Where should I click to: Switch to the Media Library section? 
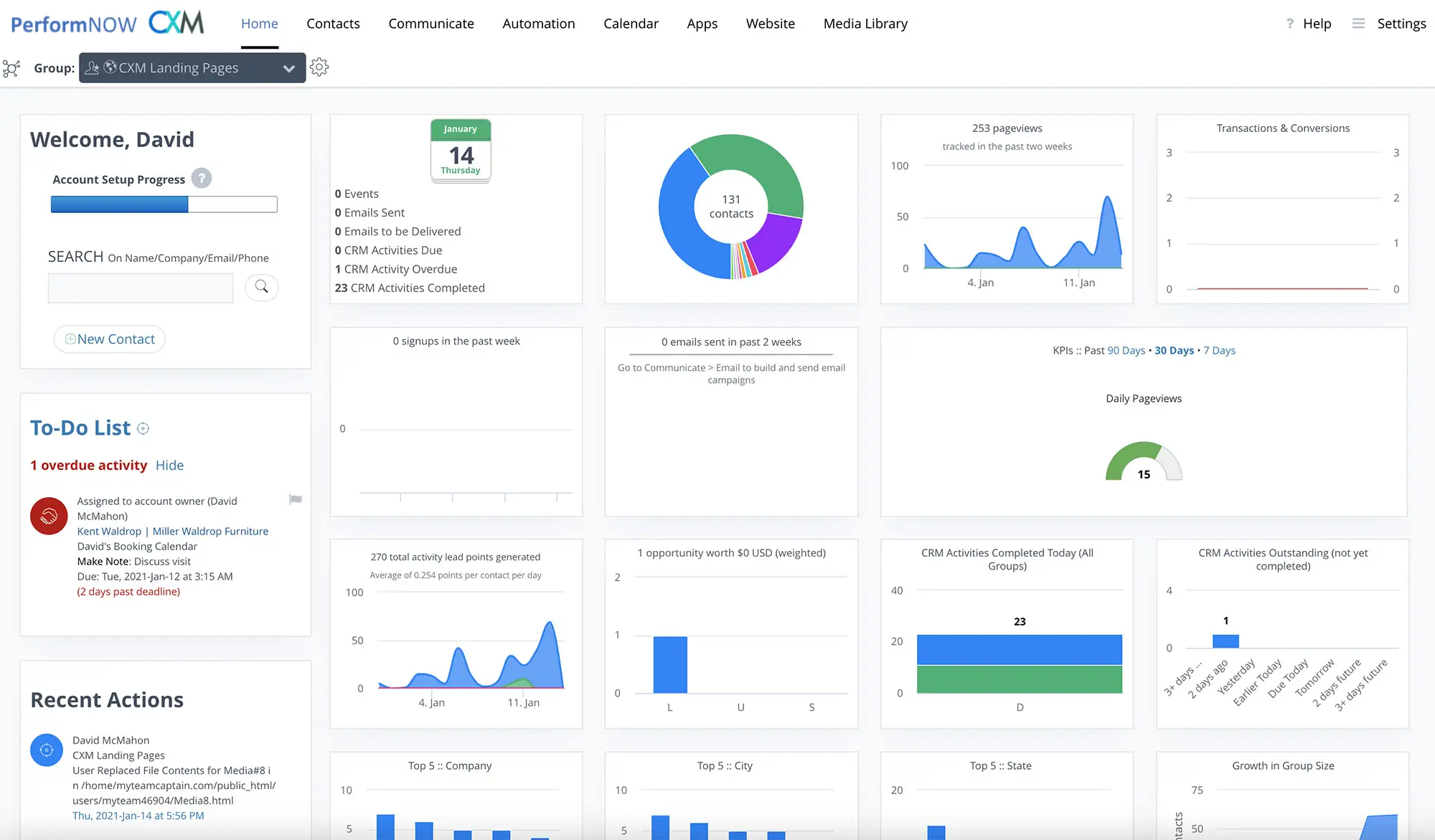[x=865, y=23]
